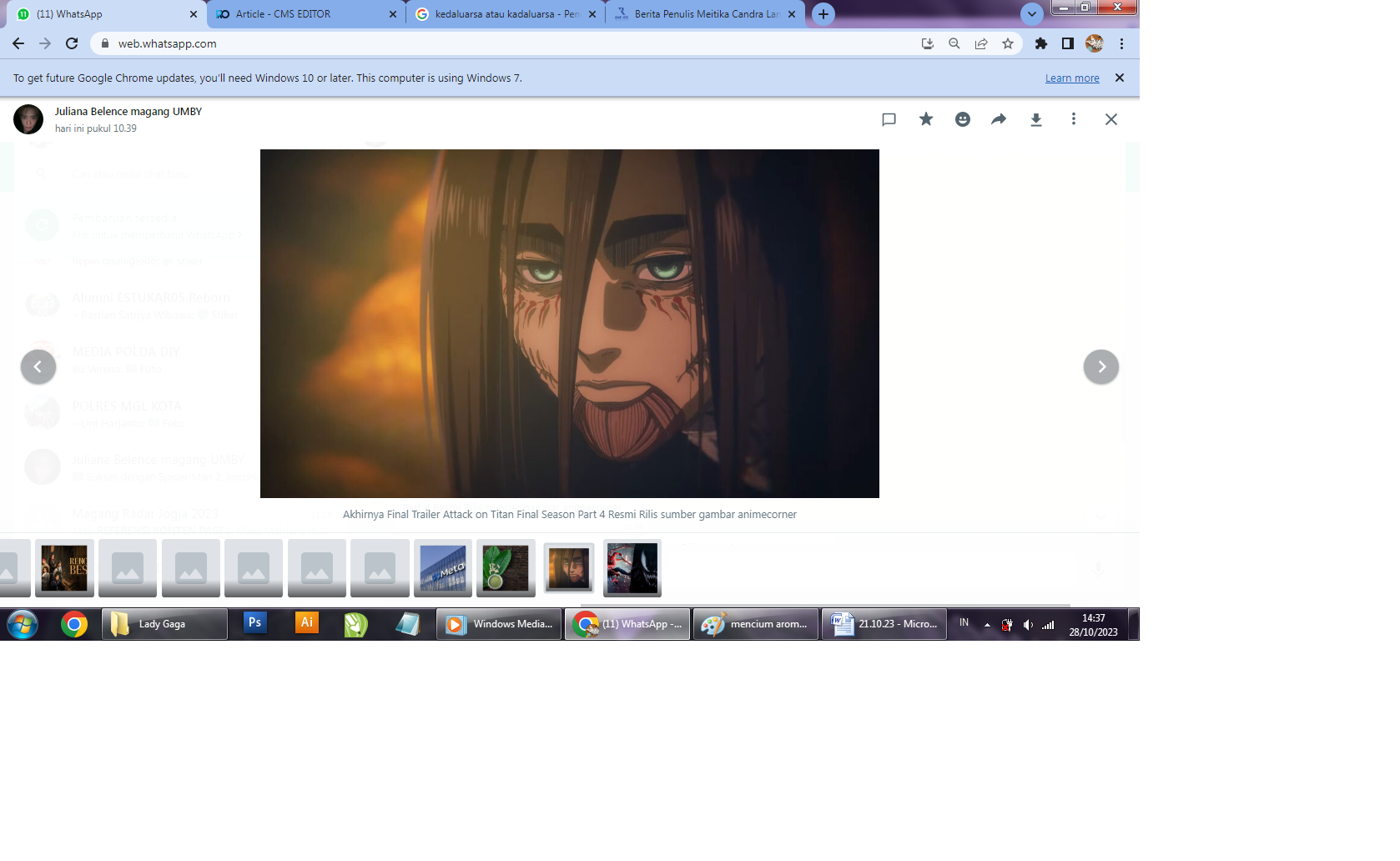This screenshot has height=861, width=1400.
Task: React with the emoji icon
Action: click(963, 119)
